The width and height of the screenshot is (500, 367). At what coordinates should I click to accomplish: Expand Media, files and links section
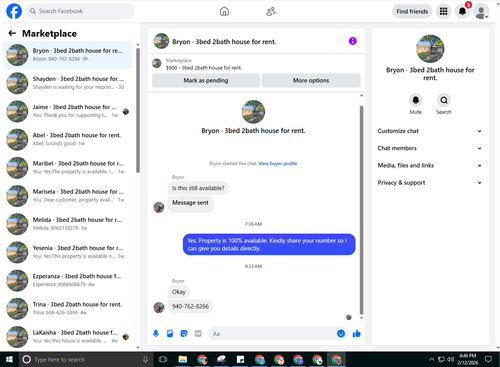(x=429, y=165)
